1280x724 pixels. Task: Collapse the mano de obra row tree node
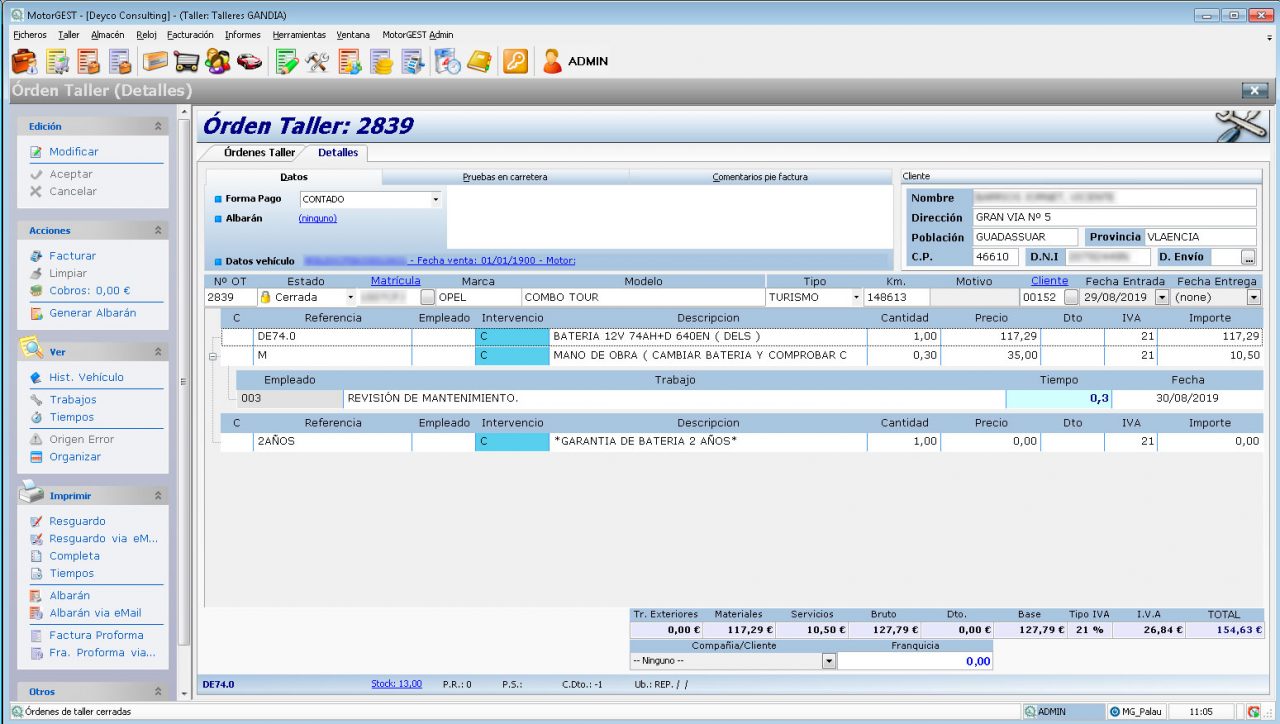(212, 356)
